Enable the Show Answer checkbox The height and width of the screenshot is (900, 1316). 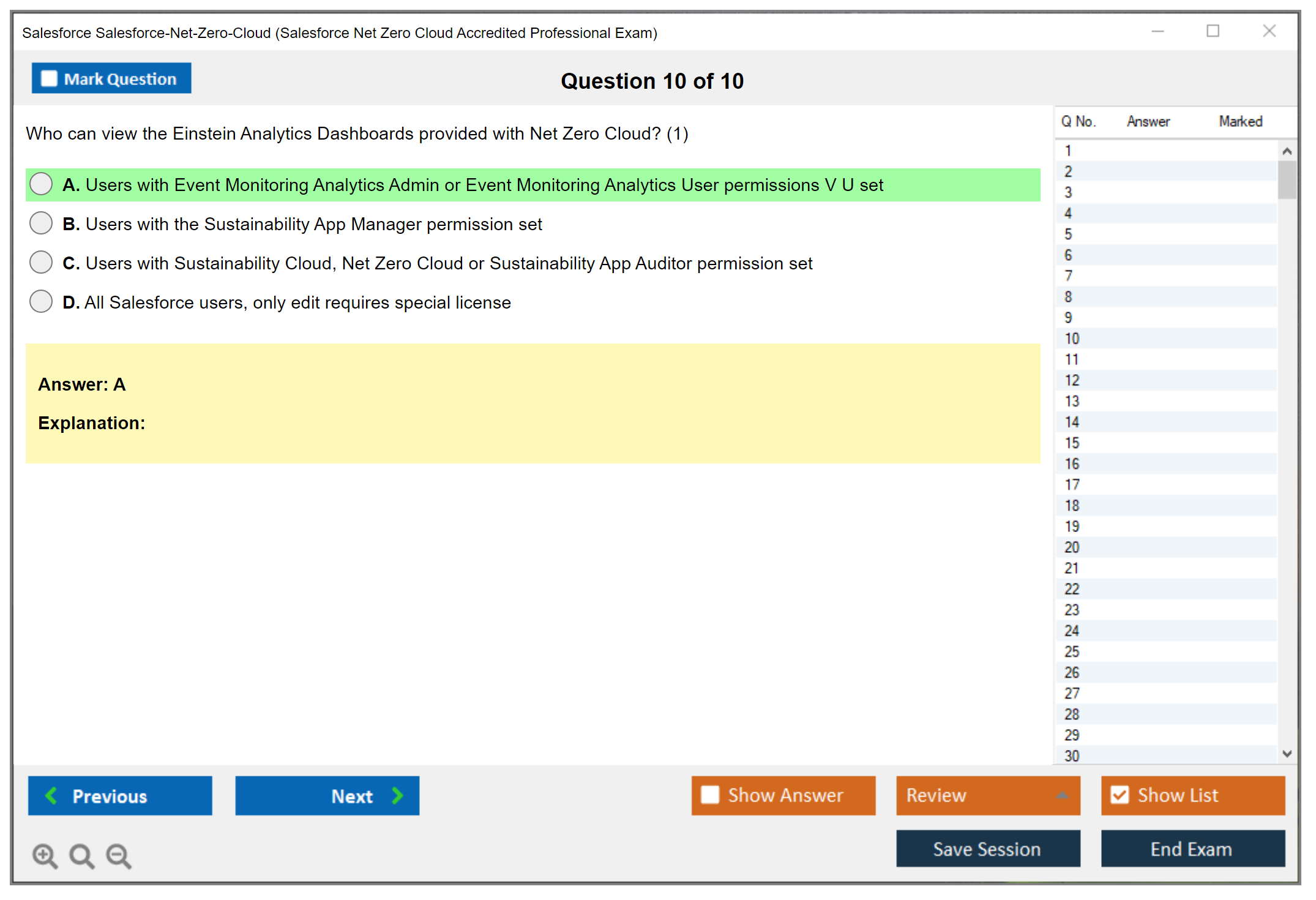click(x=710, y=795)
